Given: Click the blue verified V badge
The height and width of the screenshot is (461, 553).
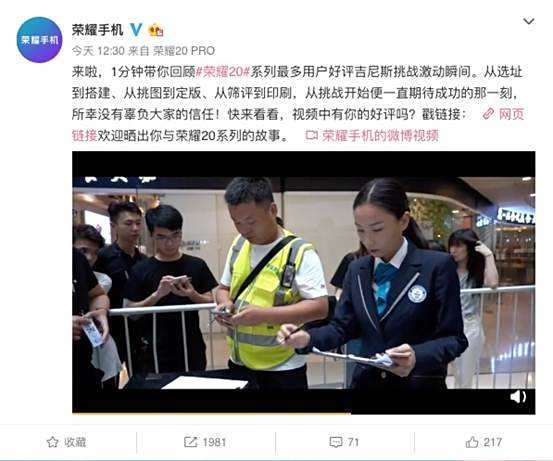Looking at the screenshot, I should 136,30.
